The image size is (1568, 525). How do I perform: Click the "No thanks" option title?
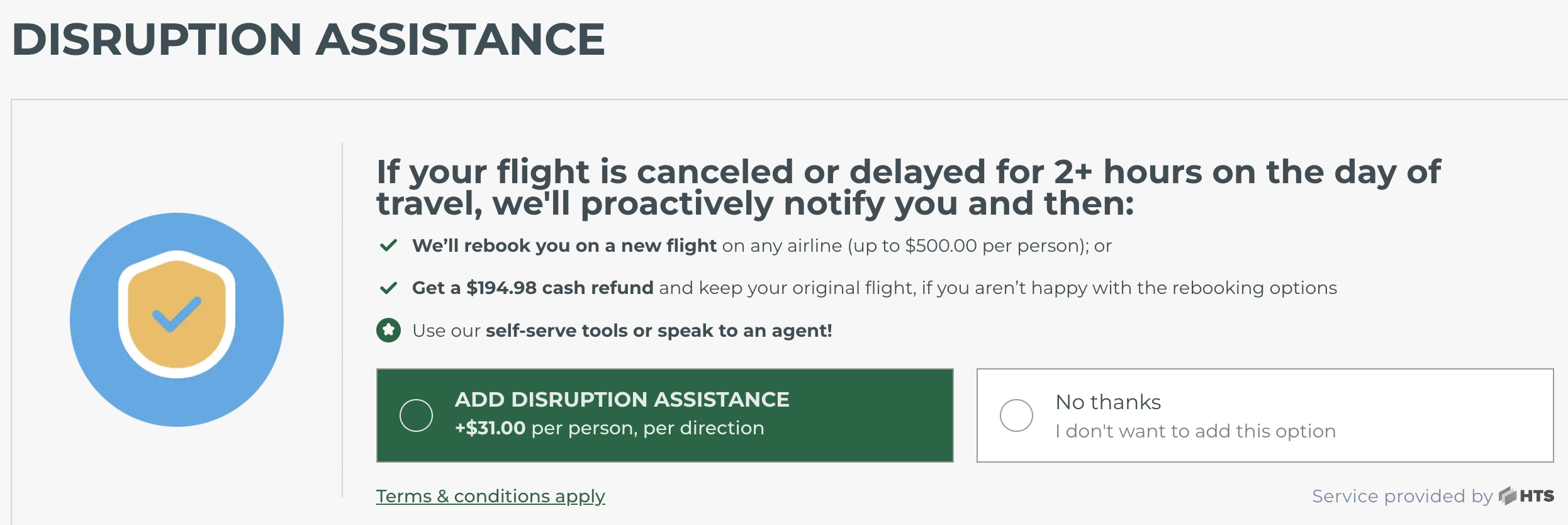pyautogui.click(x=1108, y=402)
